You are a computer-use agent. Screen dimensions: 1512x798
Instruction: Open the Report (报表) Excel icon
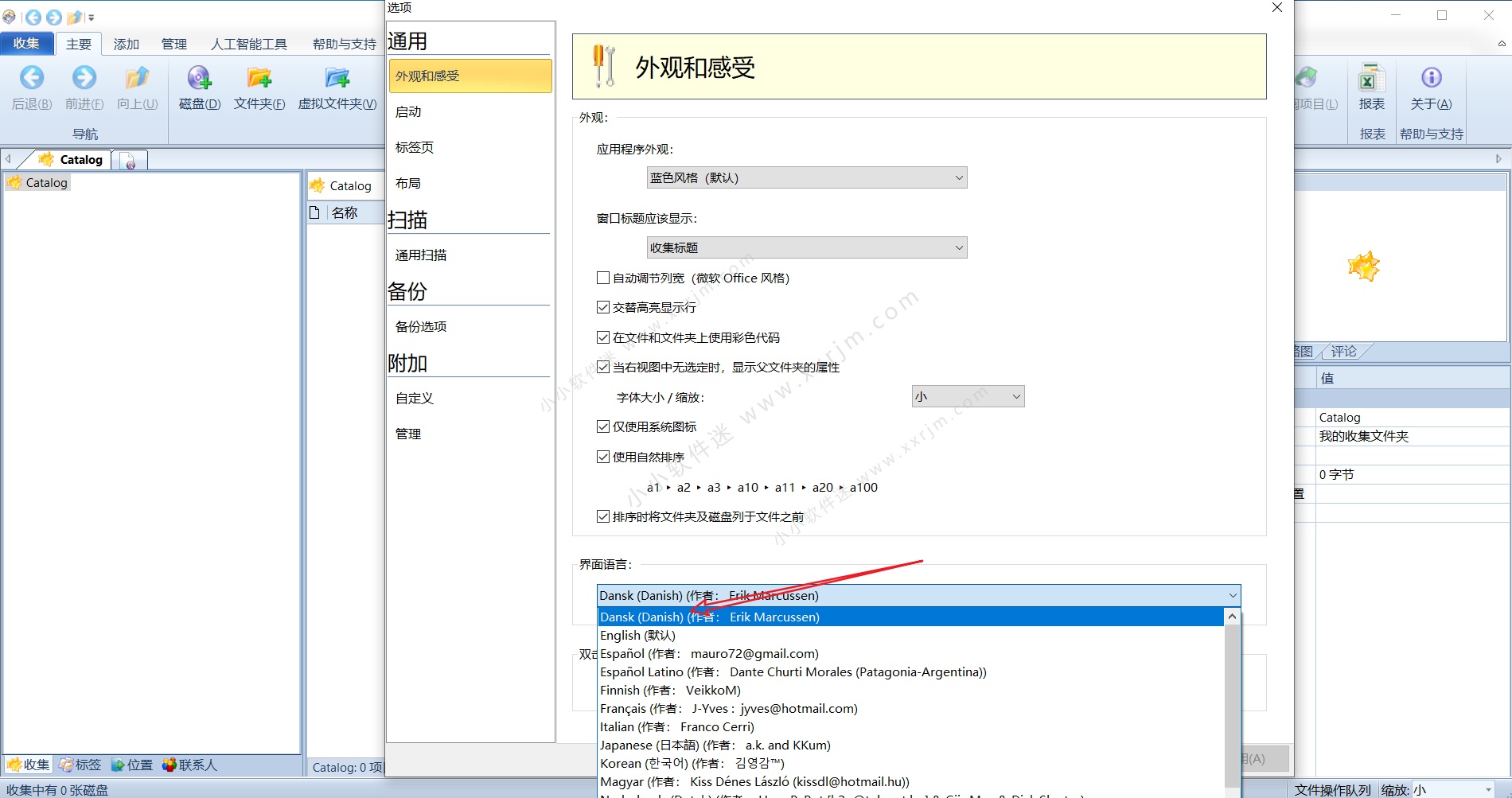click(x=1370, y=79)
